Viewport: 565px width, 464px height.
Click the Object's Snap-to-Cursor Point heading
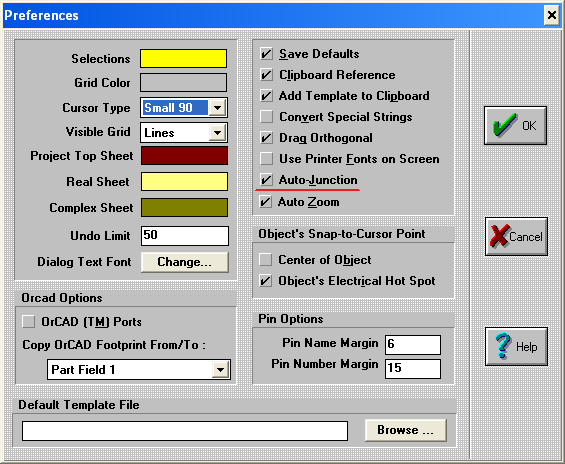click(x=342, y=234)
